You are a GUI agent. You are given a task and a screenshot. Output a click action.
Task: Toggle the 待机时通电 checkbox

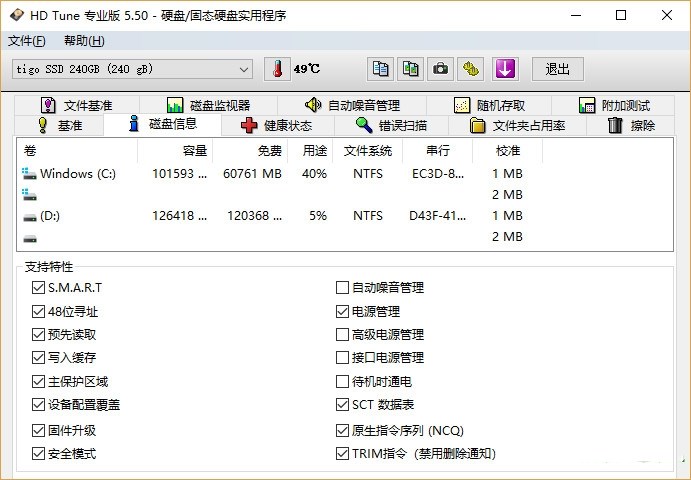[x=342, y=381]
